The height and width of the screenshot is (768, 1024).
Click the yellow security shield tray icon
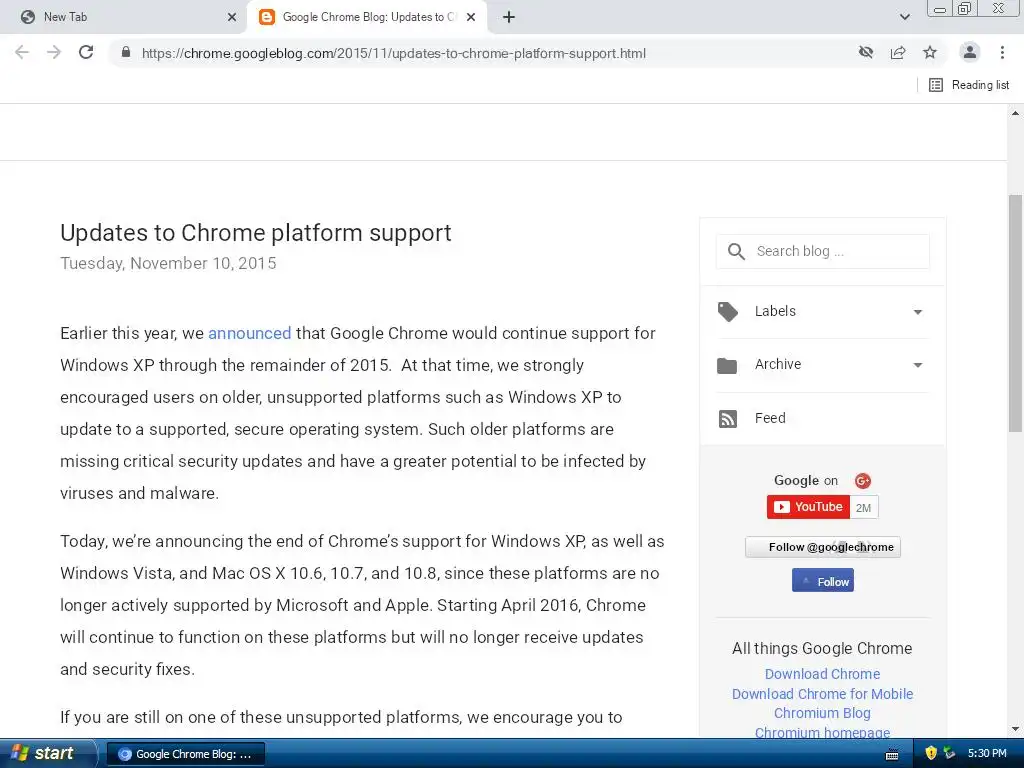pos(931,753)
